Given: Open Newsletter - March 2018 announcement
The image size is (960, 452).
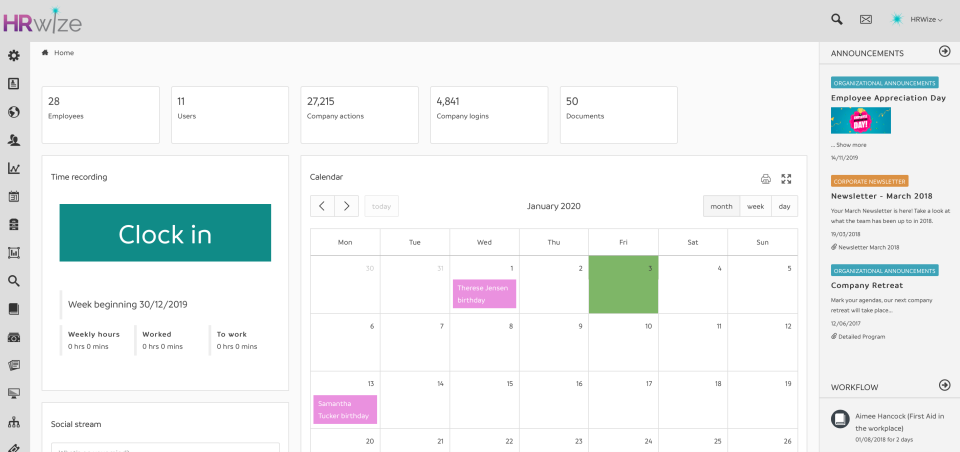Looking at the screenshot, I should click(x=882, y=196).
